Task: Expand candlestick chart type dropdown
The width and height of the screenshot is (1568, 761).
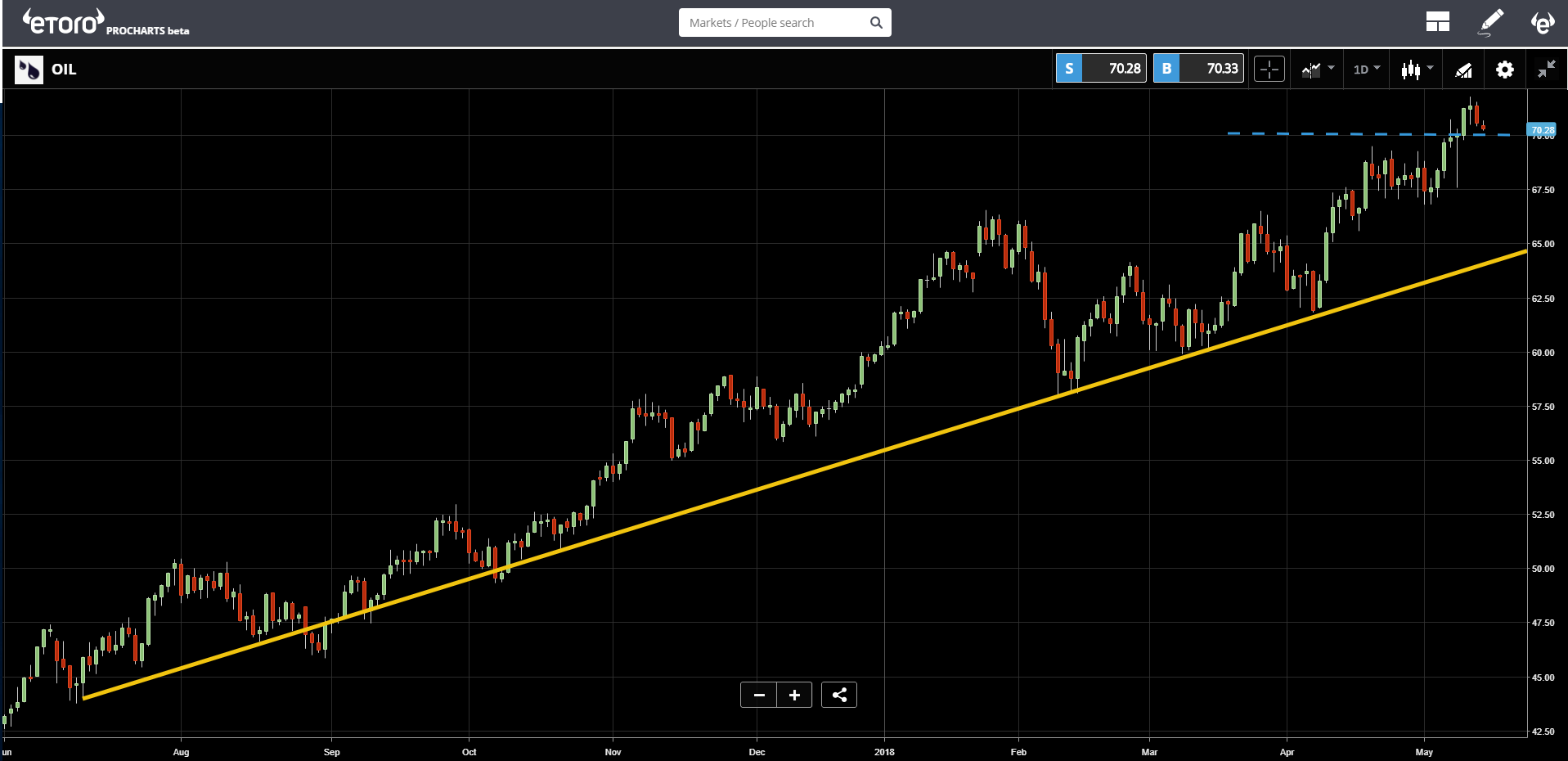Action: coord(1417,70)
